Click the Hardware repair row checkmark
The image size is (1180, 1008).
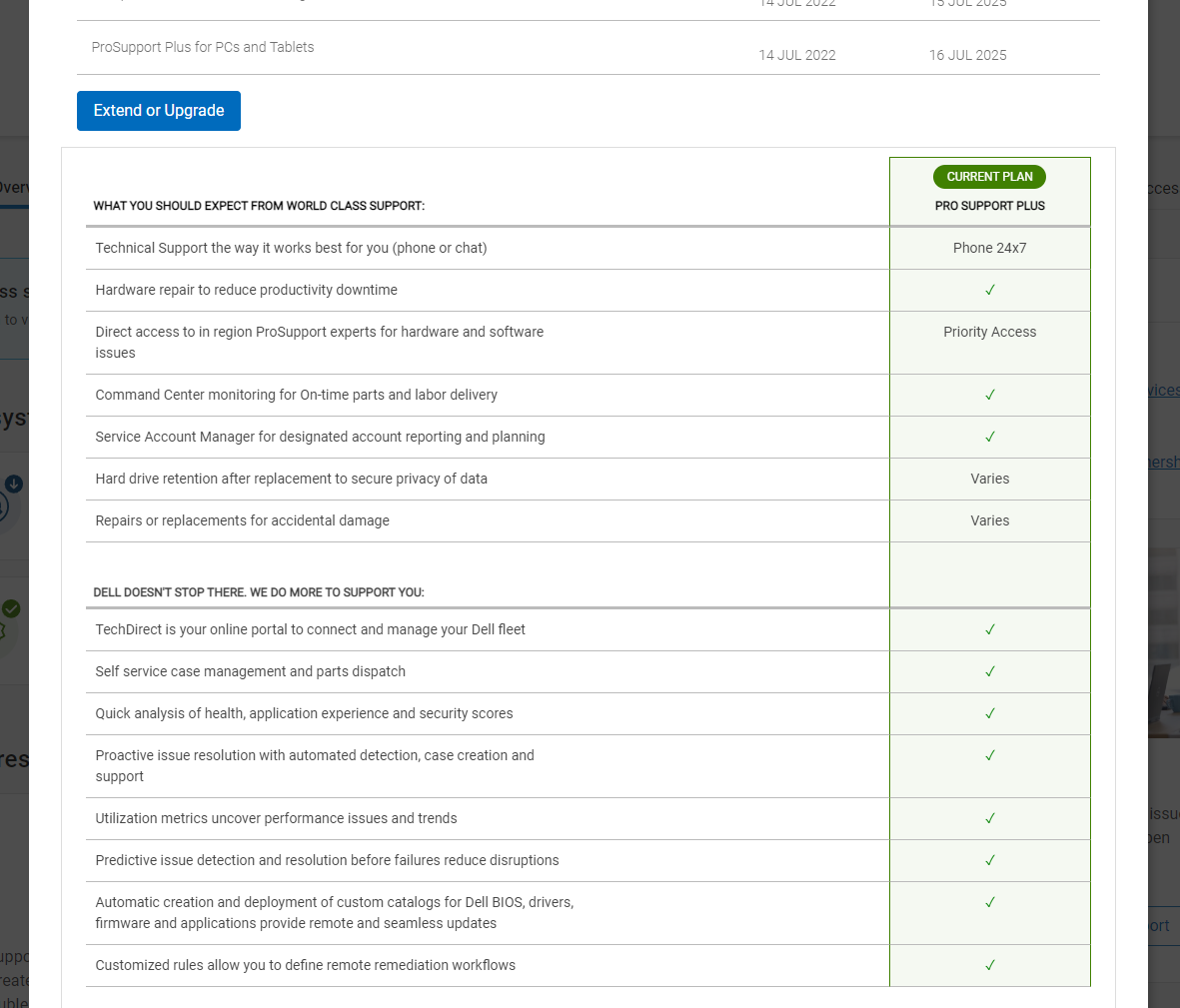click(990, 290)
